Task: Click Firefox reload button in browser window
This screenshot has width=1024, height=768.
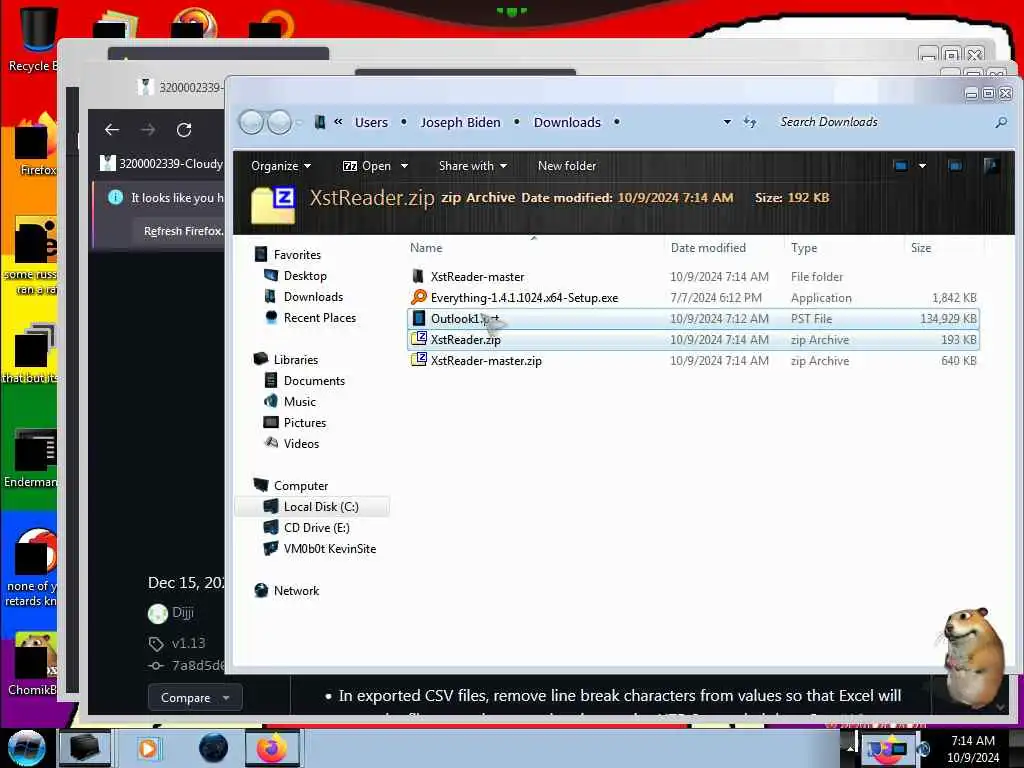Action: (184, 130)
